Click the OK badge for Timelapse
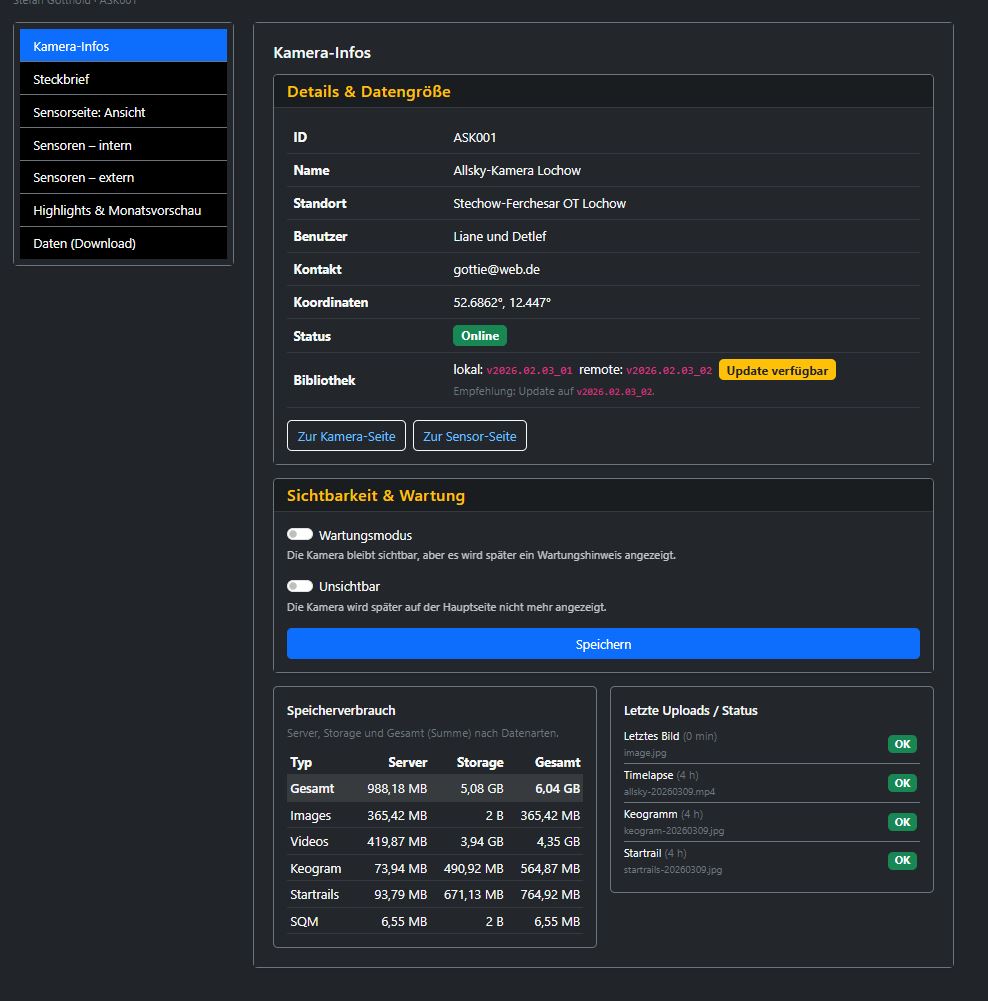This screenshot has width=988, height=1001. click(x=902, y=783)
